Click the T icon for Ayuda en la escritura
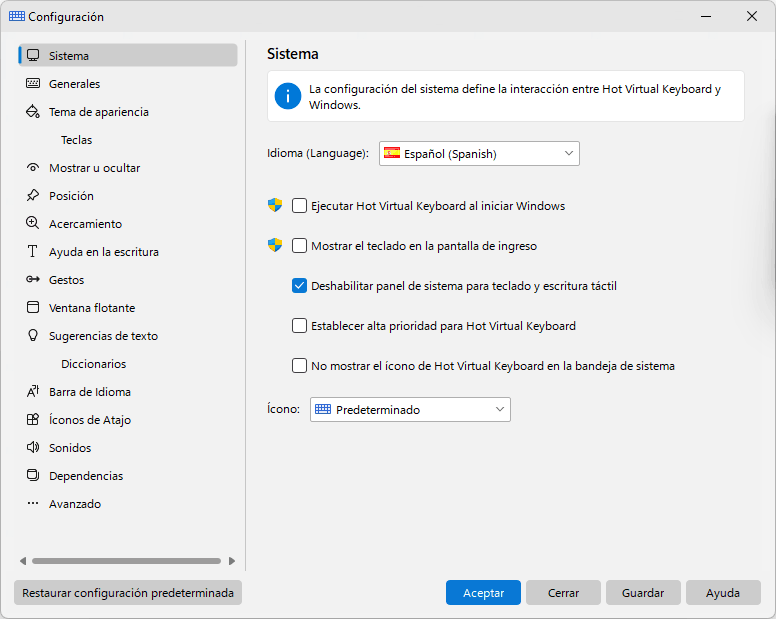Viewport: 776px width, 619px height. tap(33, 251)
